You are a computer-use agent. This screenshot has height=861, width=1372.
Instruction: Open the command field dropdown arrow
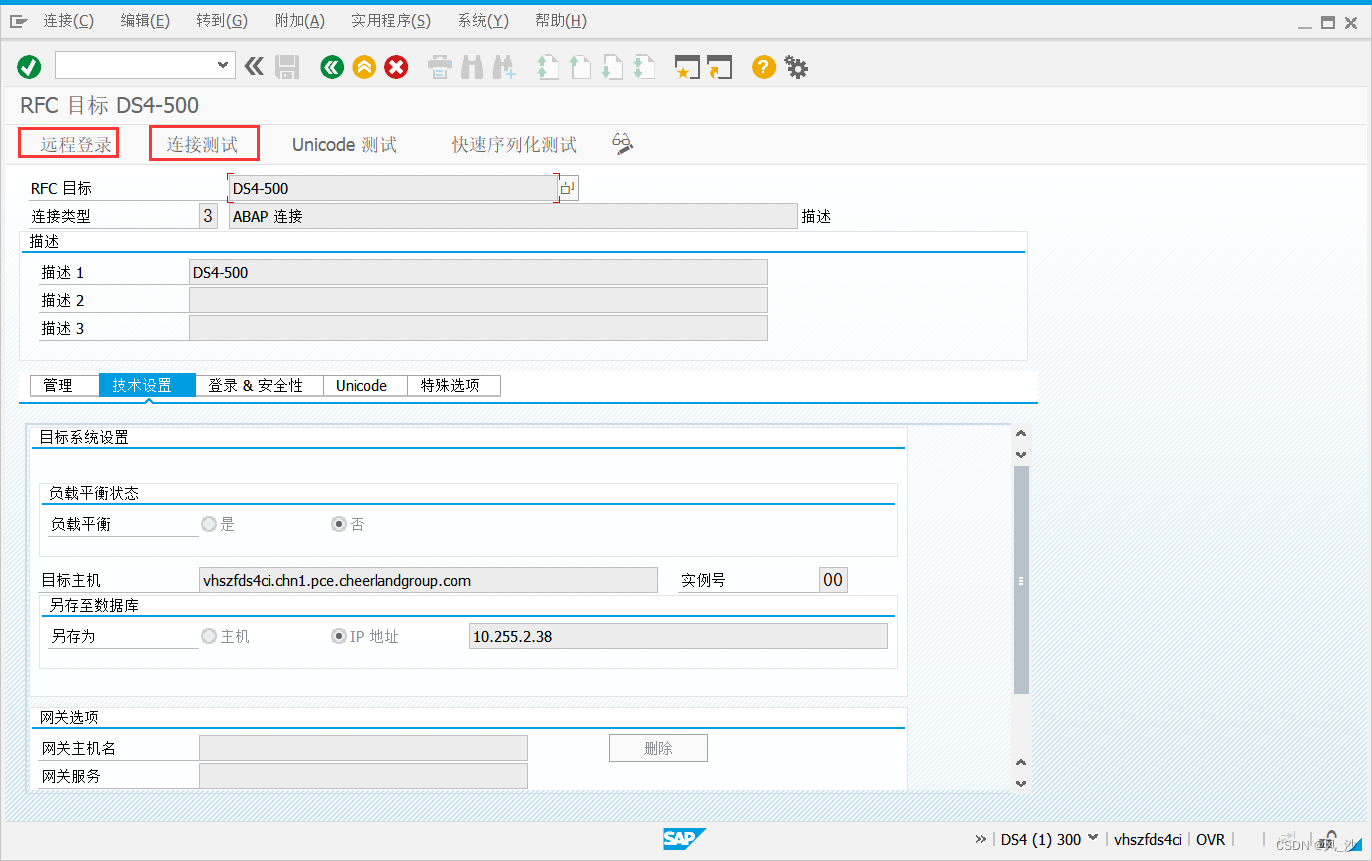tap(223, 65)
